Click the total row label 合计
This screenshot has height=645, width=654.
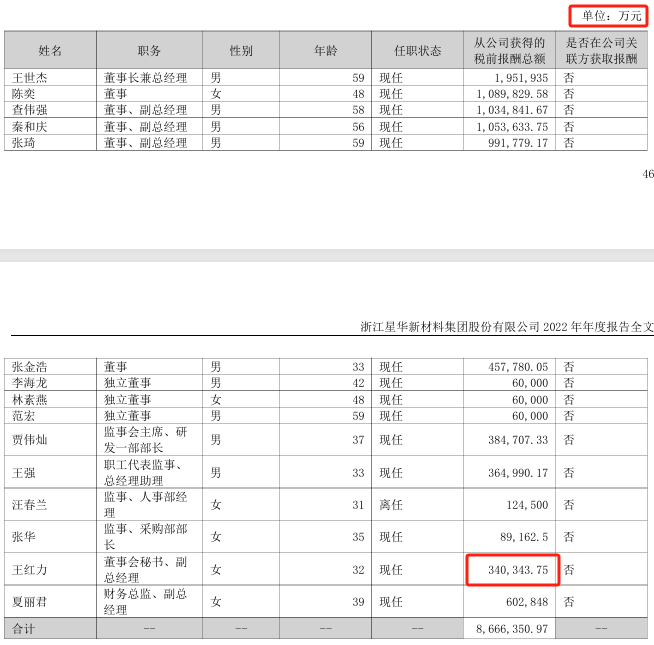click(23, 629)
